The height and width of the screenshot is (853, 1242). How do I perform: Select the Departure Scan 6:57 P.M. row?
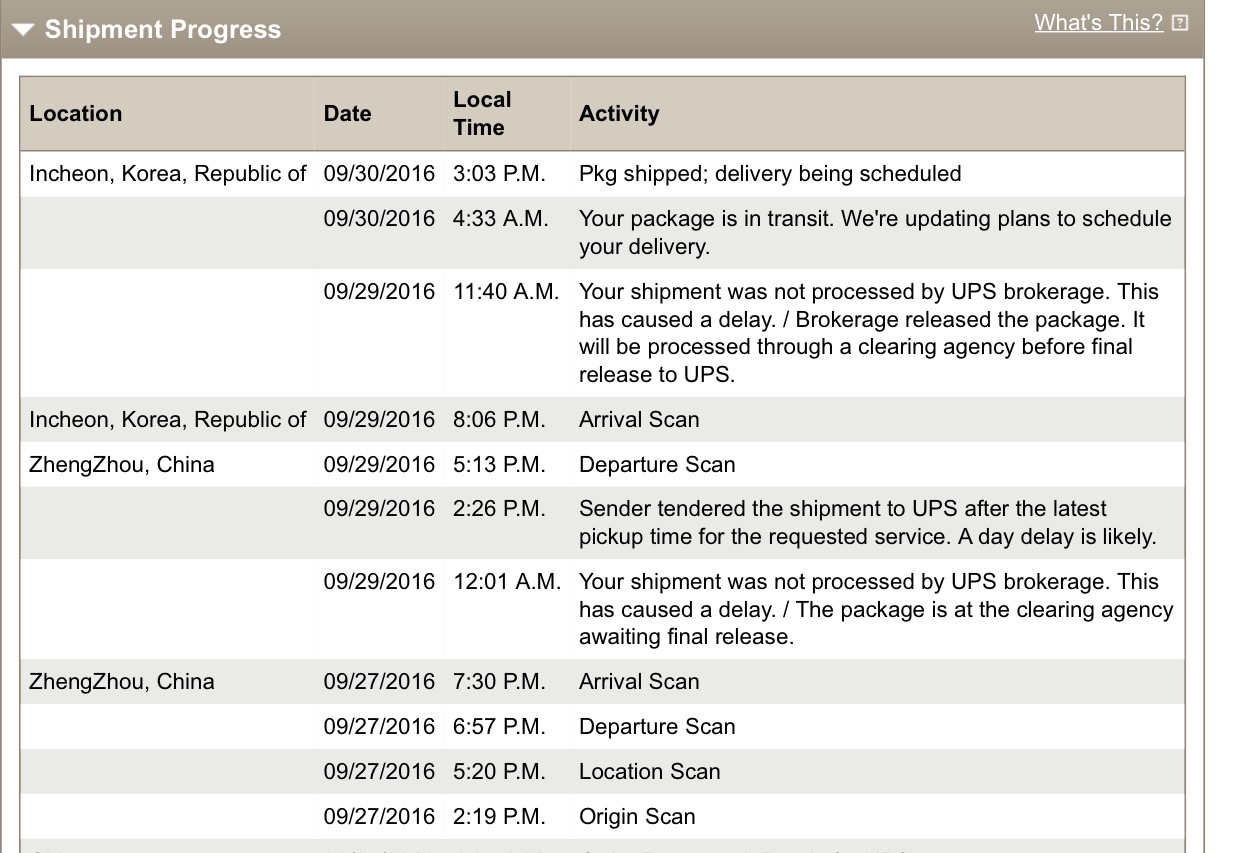(x=602, y=727)
